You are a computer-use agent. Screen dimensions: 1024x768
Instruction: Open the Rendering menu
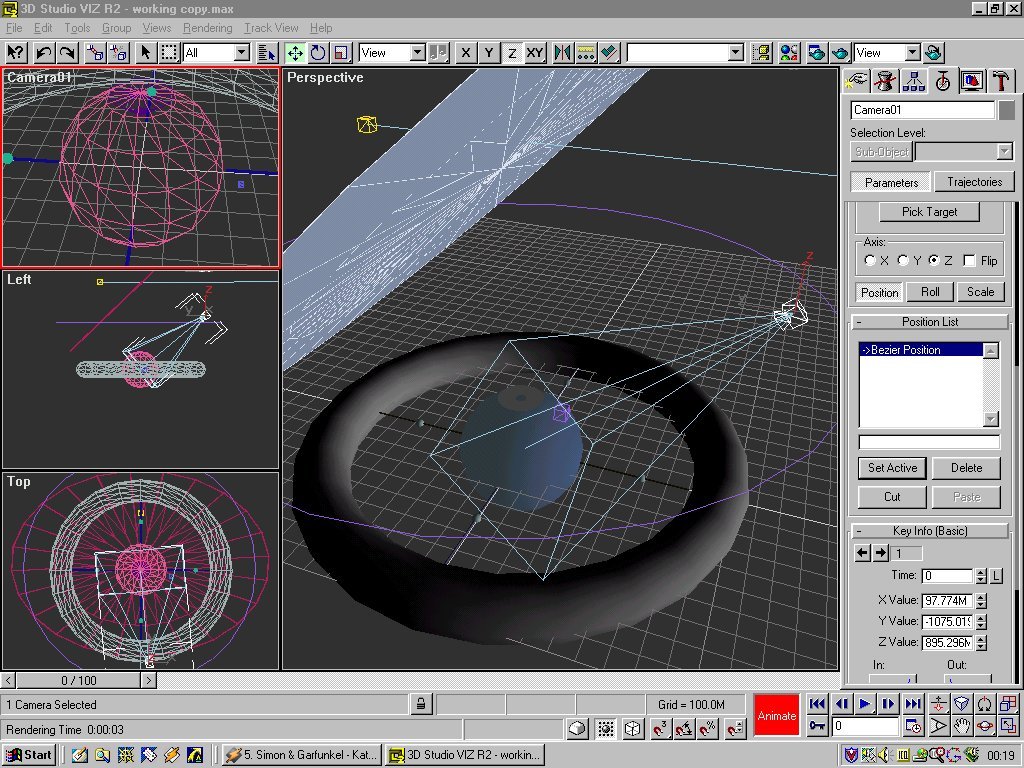coord(207,27)
